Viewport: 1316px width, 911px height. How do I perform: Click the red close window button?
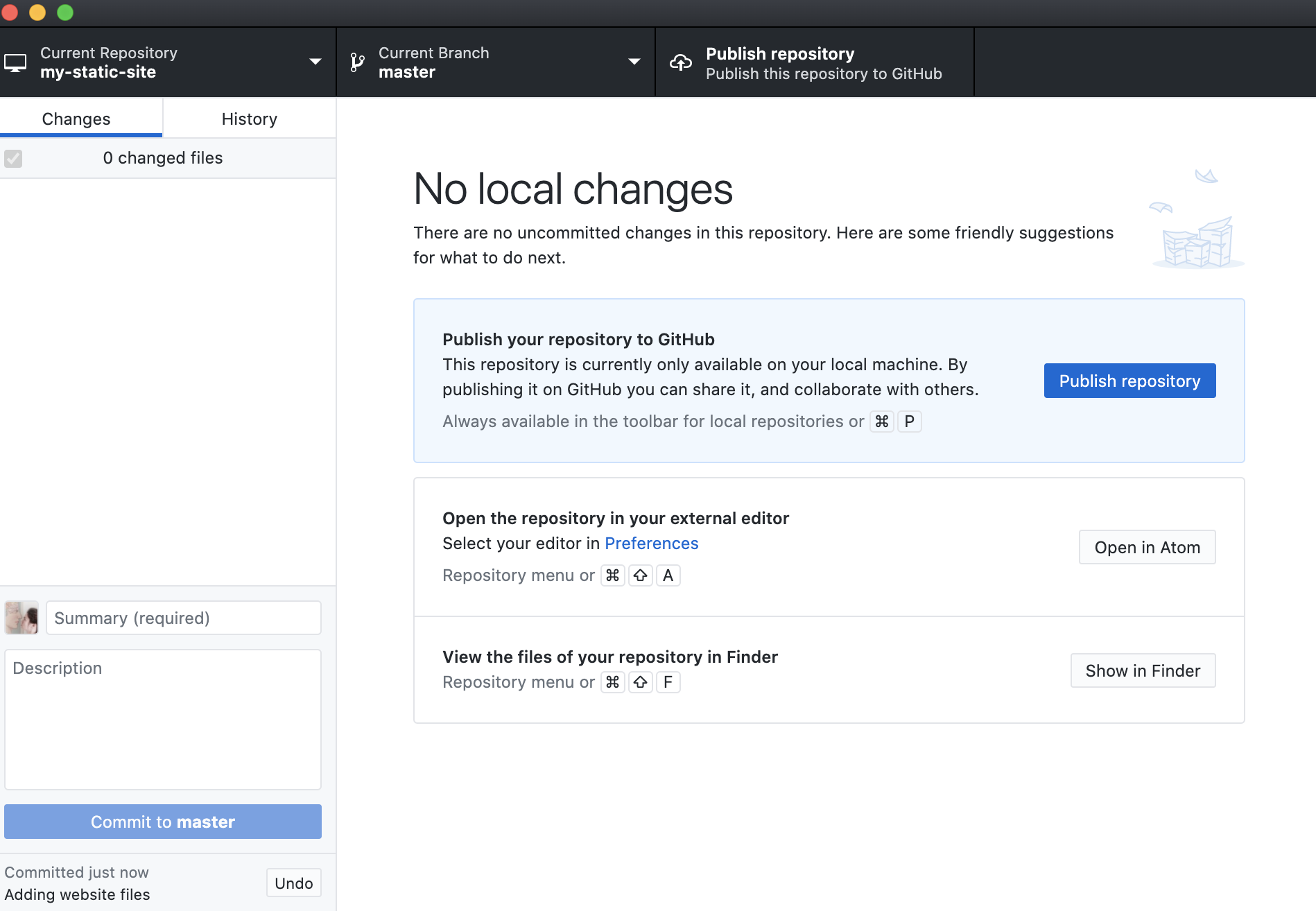click(x=10, y=12)
